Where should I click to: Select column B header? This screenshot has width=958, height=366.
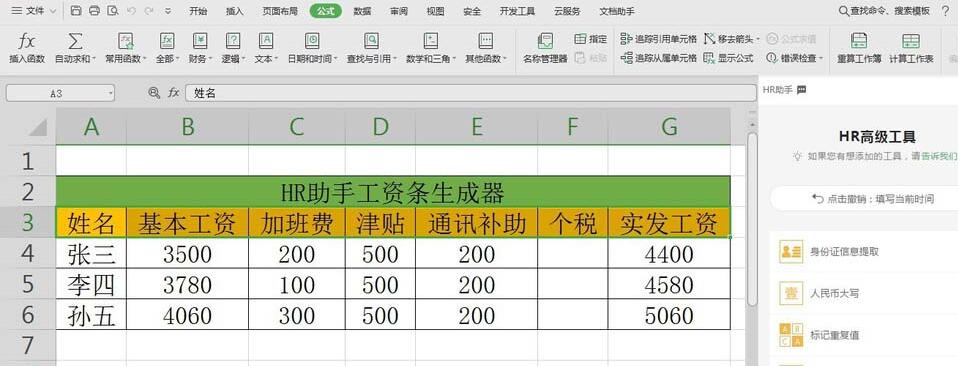(x=188, y=126)
